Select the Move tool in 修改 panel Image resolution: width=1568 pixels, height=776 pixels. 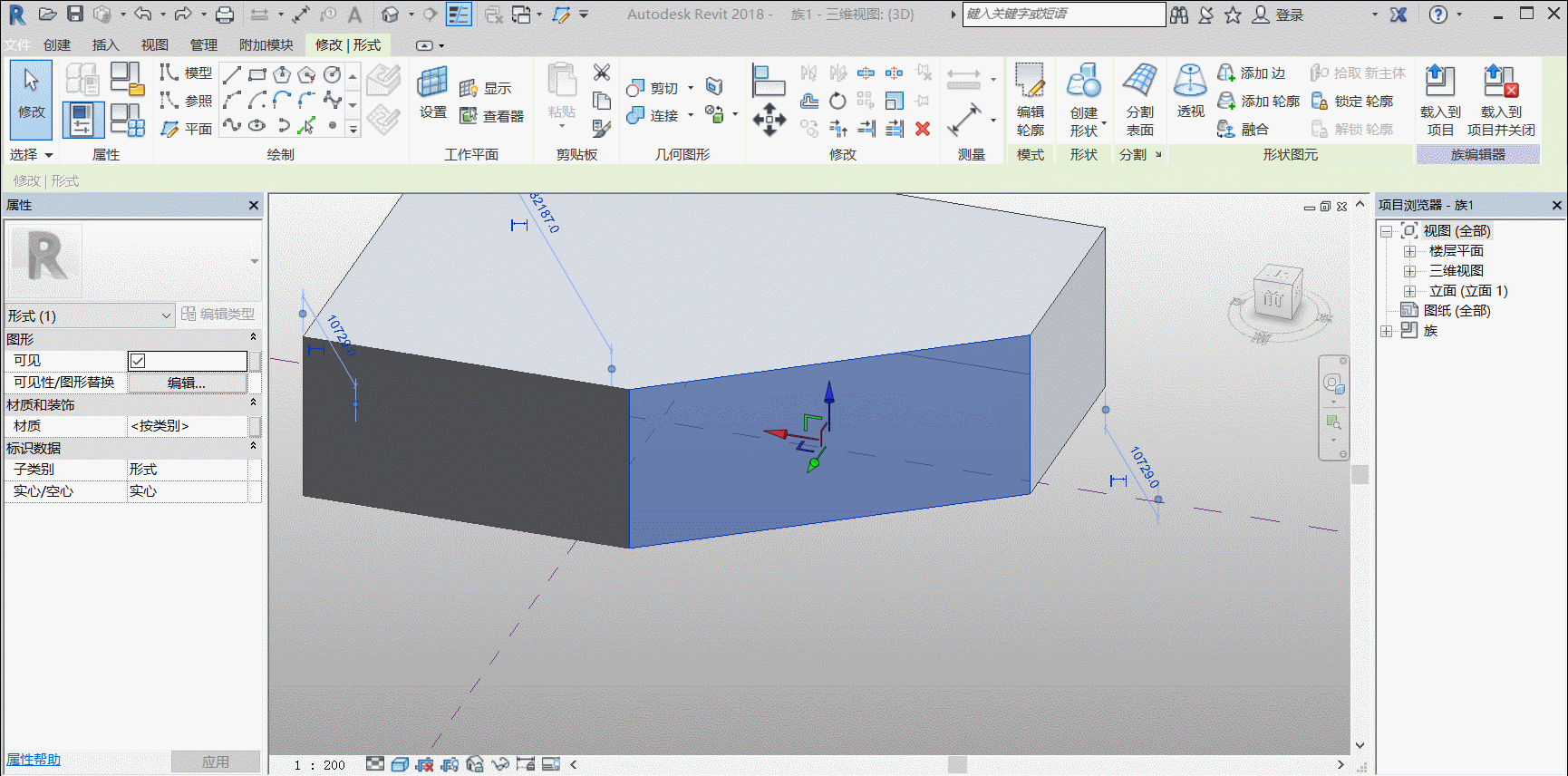(x=769, y=120)
